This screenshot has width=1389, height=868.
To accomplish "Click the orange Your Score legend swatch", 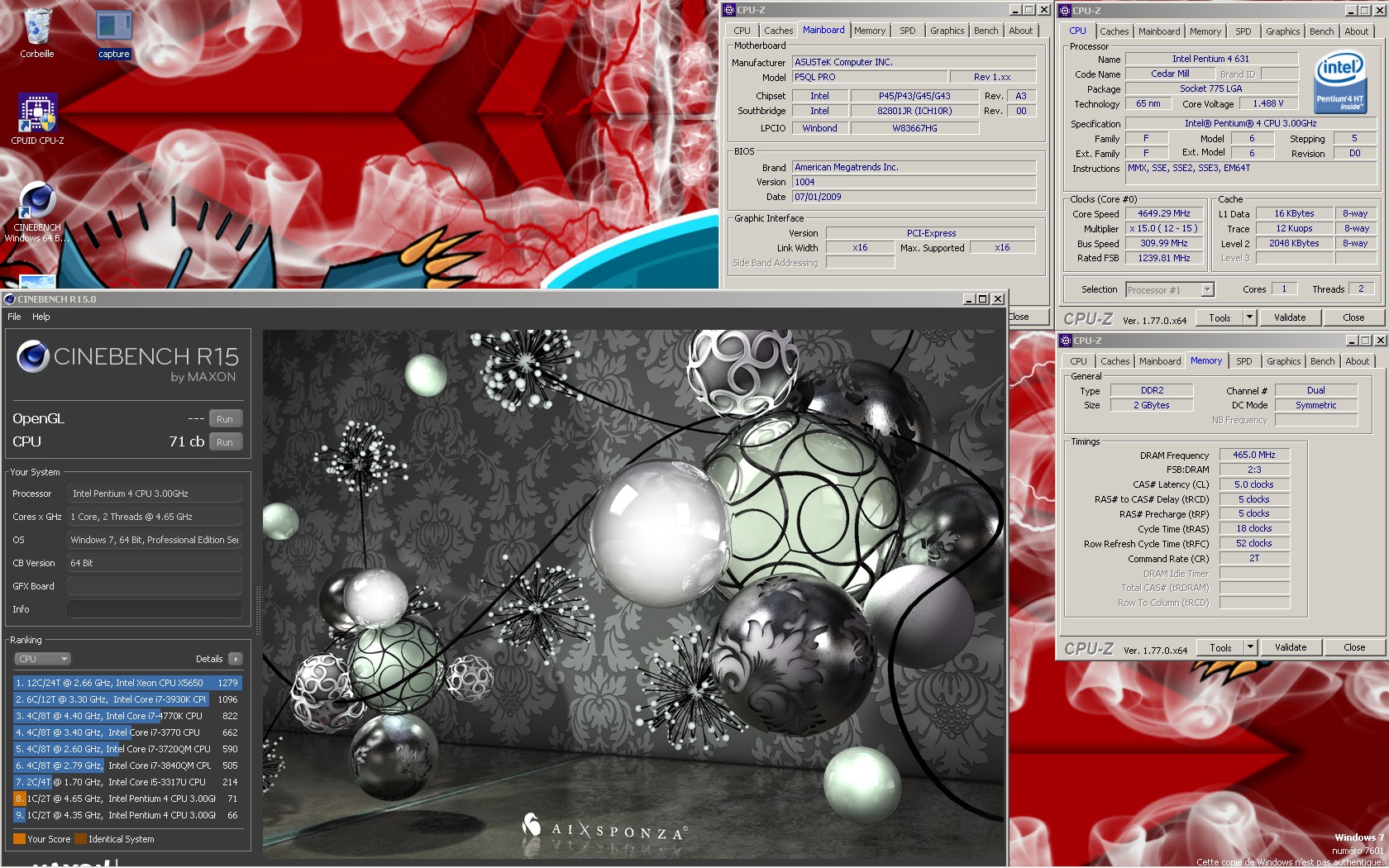I will (x=19, y=839).
